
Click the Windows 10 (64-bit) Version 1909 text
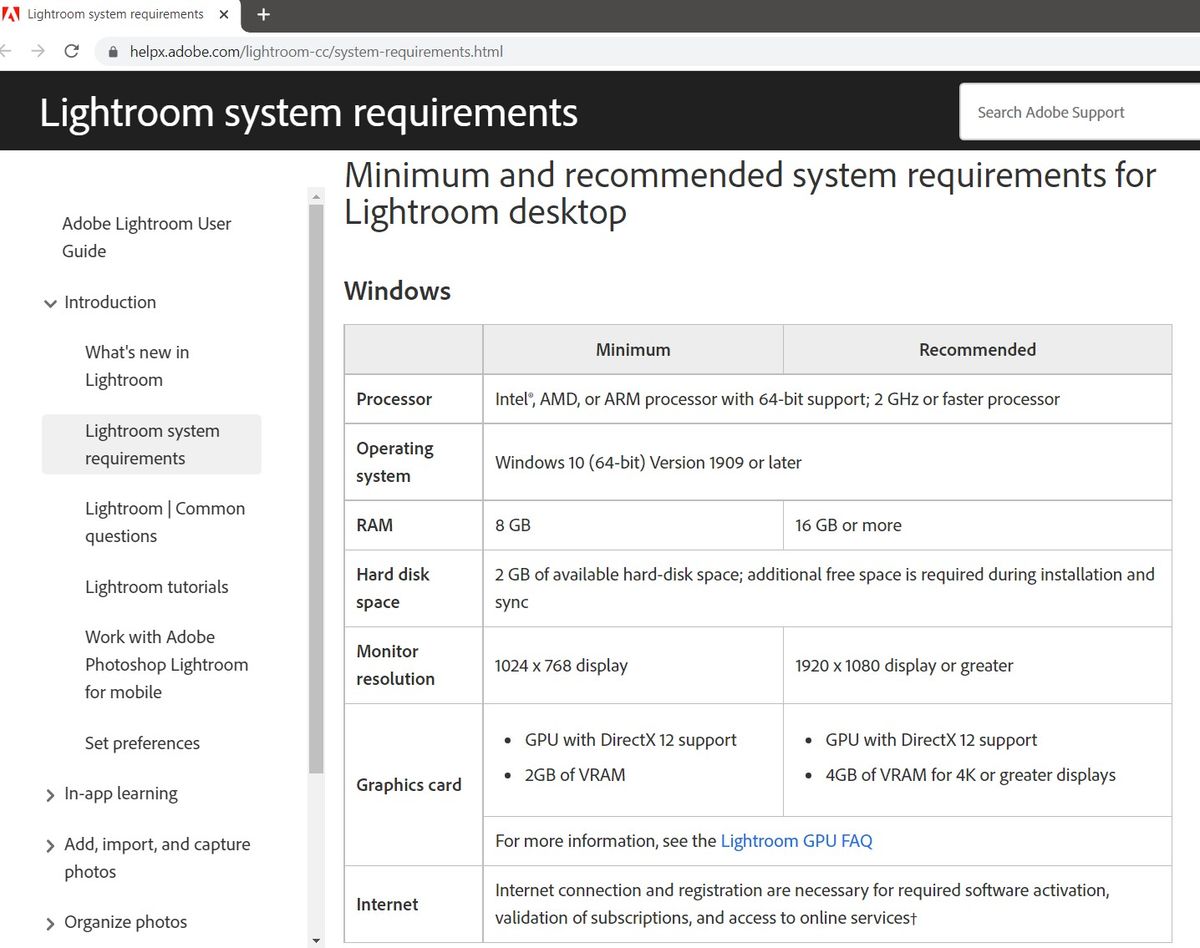click(648, 462)
